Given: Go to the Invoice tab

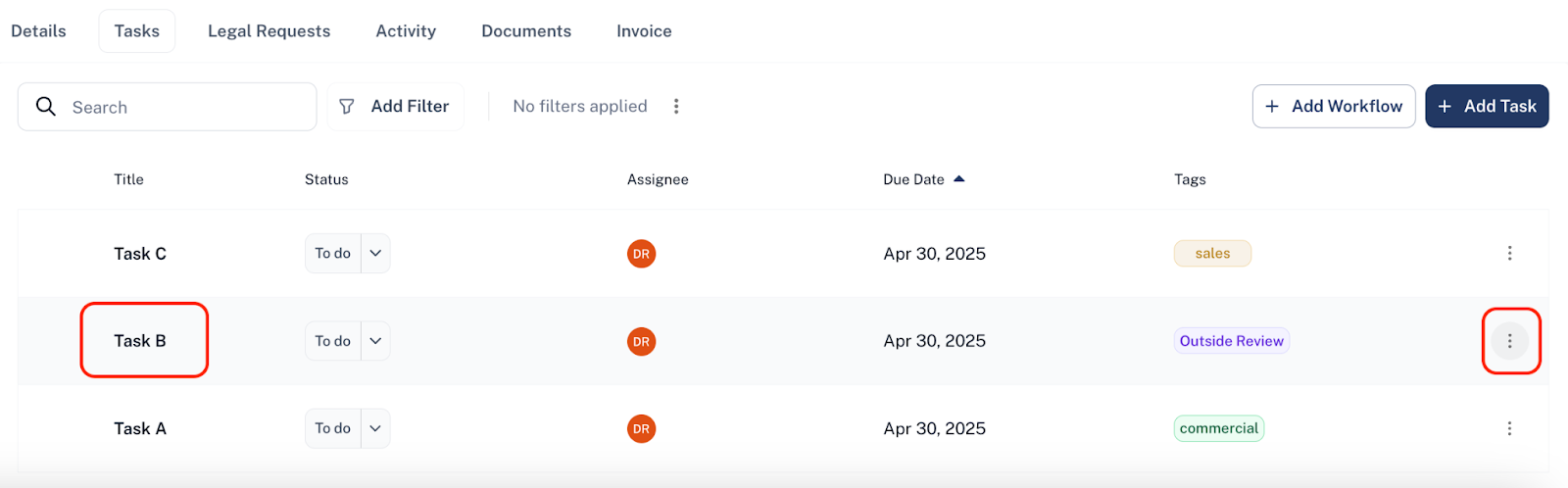Looking at the screenshot, I should coord(644,31).
